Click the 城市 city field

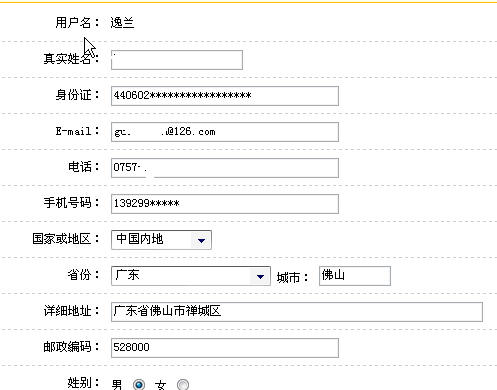[355, 276]
